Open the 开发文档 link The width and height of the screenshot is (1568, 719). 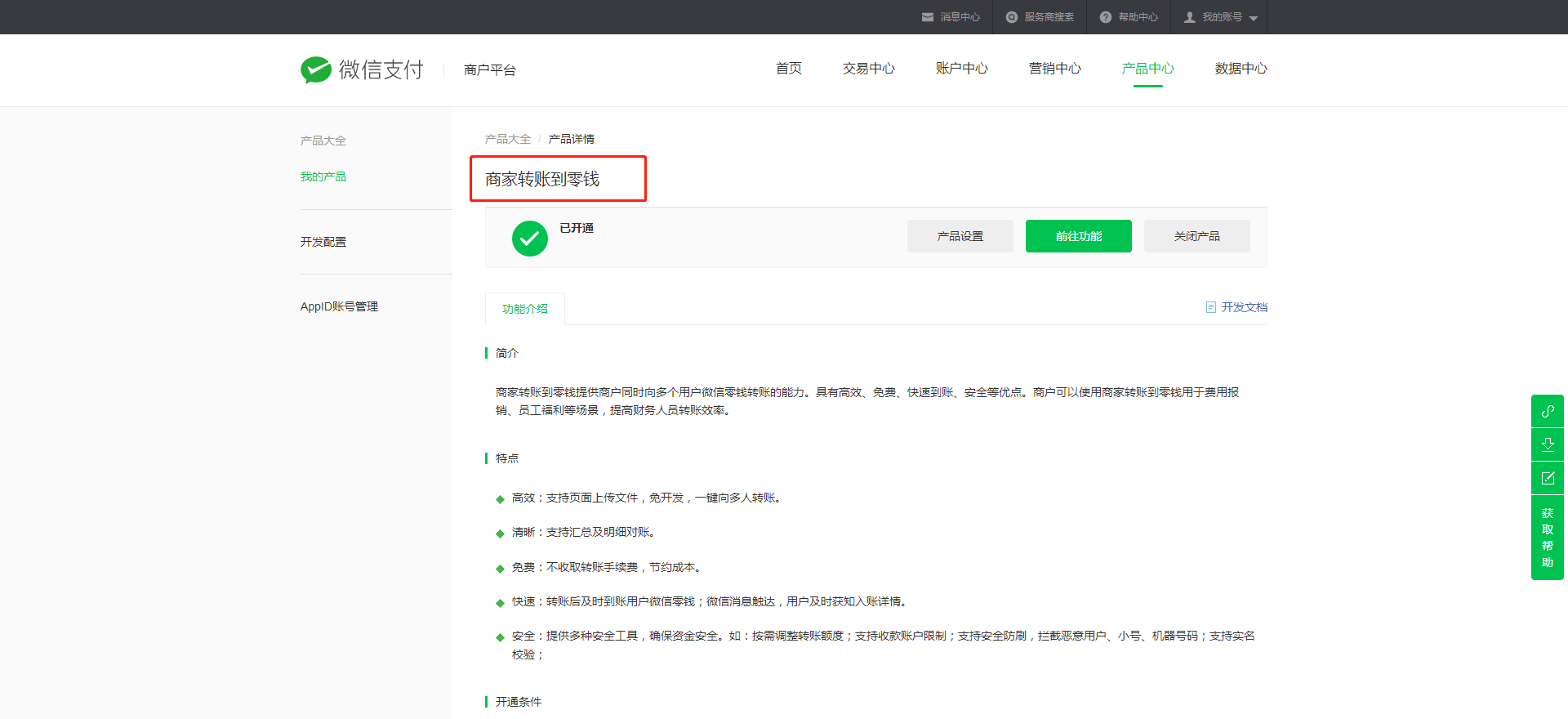(x=1245, y=307)
